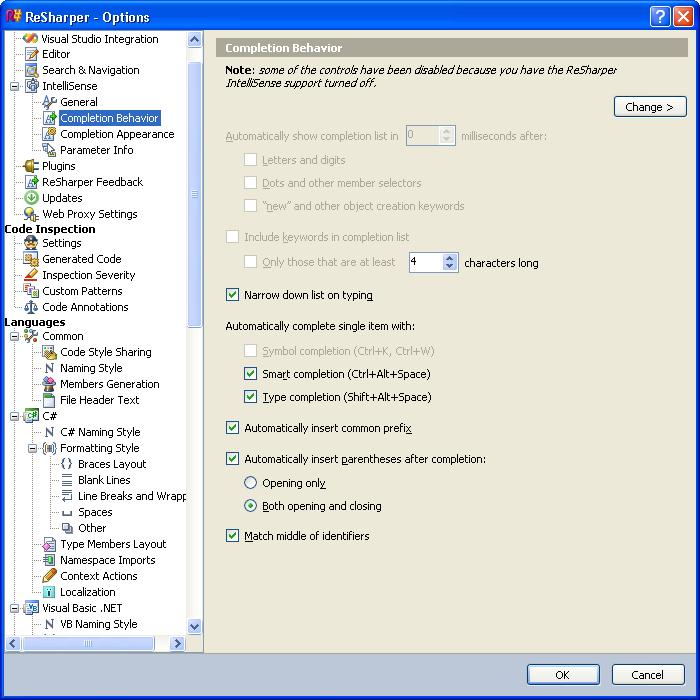Screen dimensions: 700x700
Task: Click the Completion Appearance icon
Action: tap(49, 134)
